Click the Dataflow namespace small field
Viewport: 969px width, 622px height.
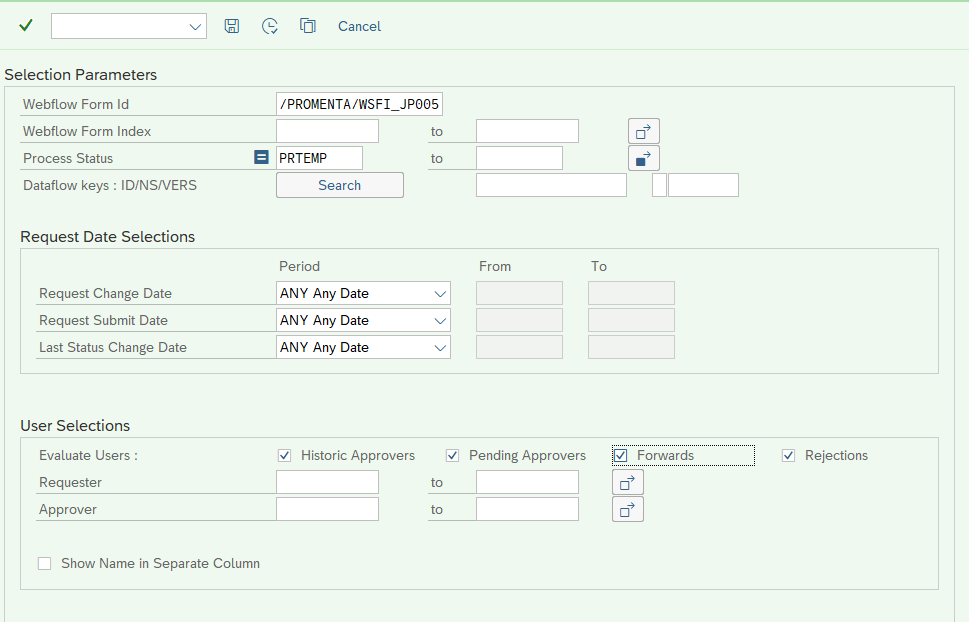click(x=659, y=185)
